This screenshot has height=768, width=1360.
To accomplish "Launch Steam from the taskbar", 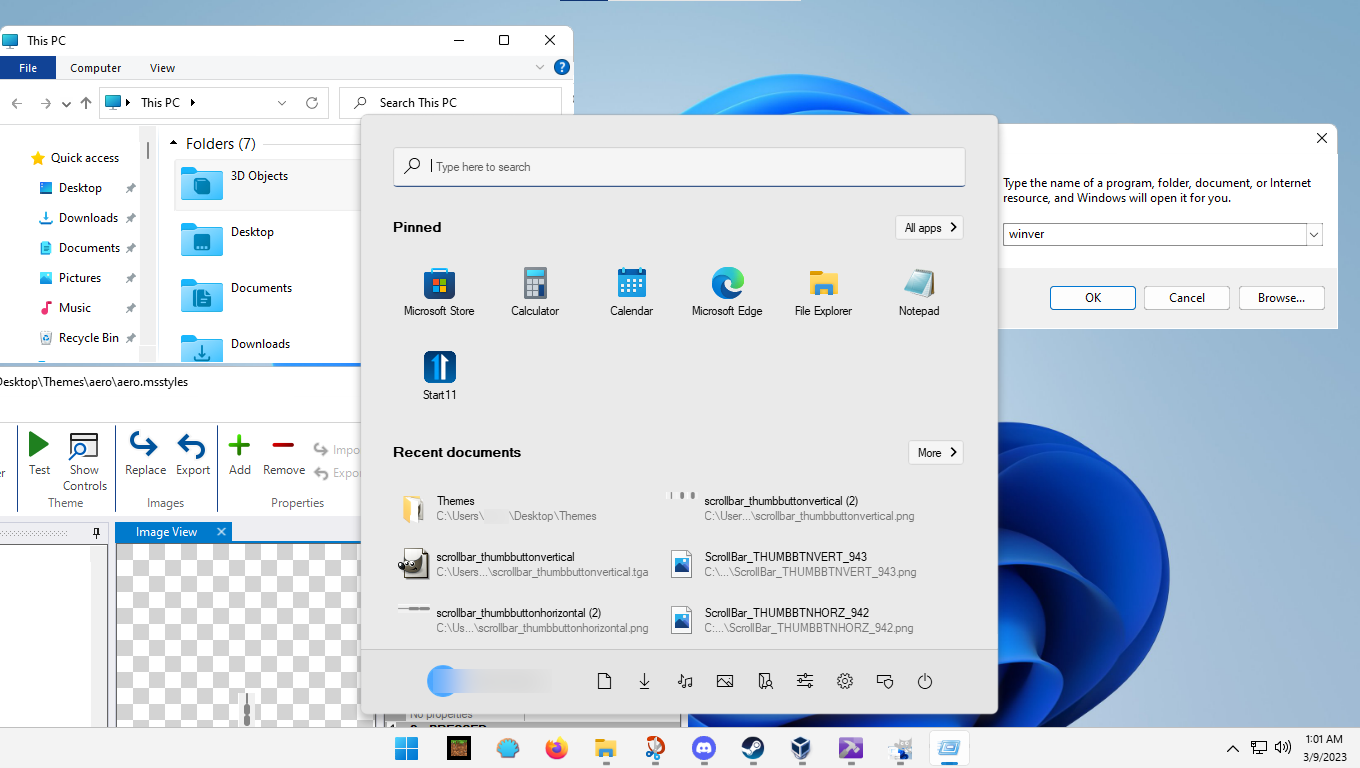I will pos(752,748).
